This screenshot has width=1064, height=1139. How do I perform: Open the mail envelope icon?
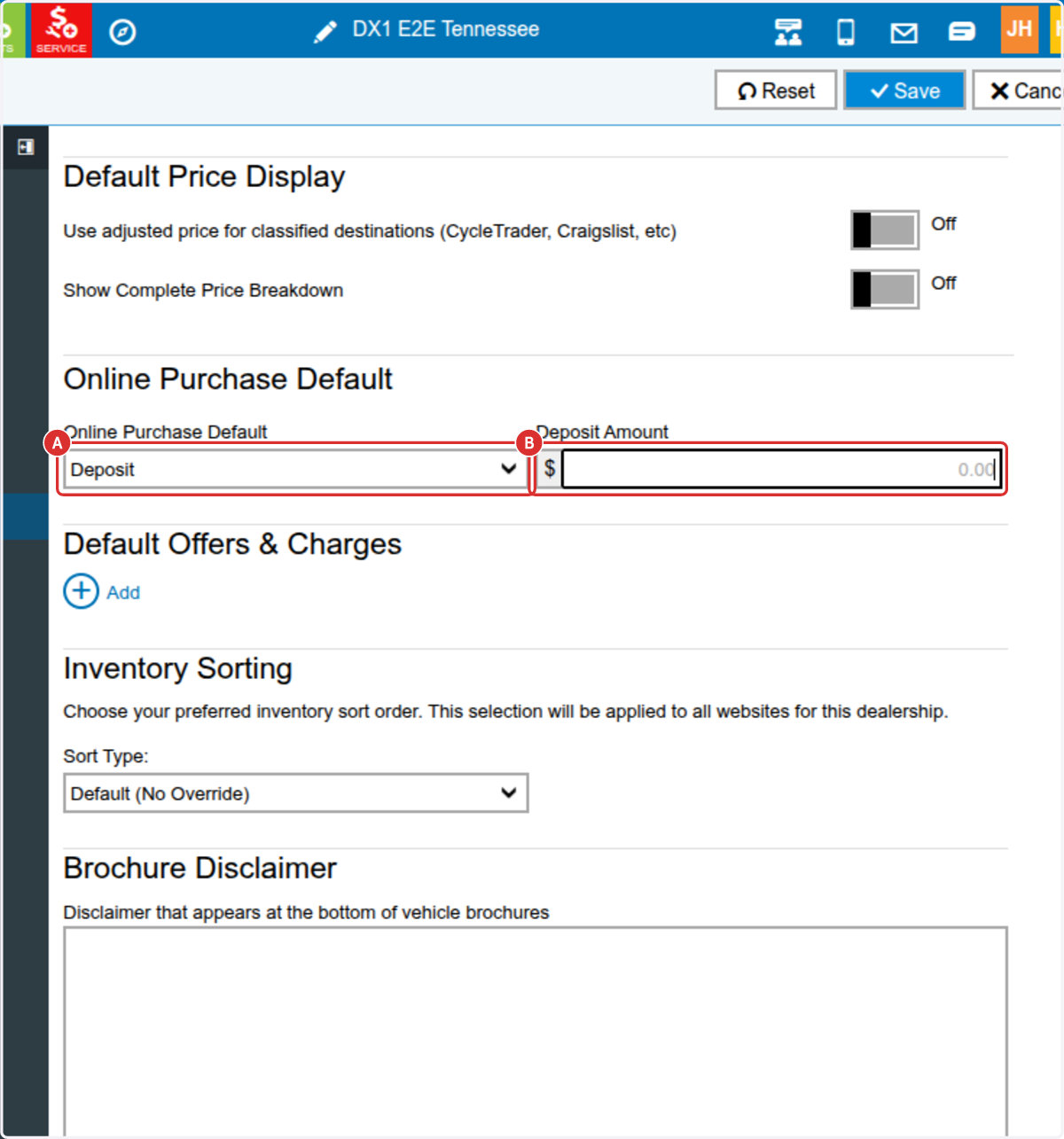pos(904,34)
